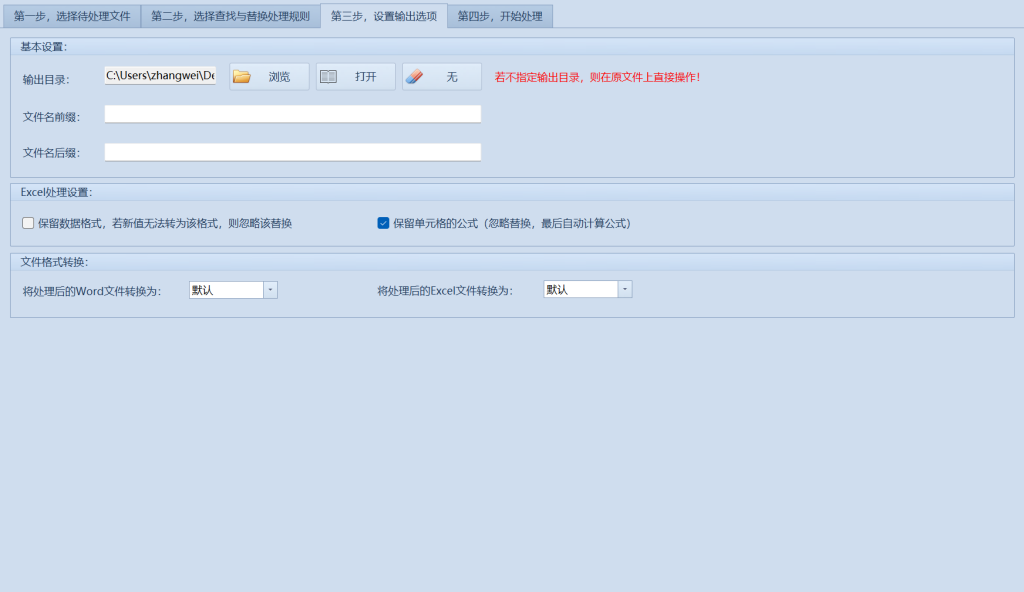This screenshot has height=592, width=1024.
Task: Focus the 文件名前缀 input field
Action: click(292, 114)
